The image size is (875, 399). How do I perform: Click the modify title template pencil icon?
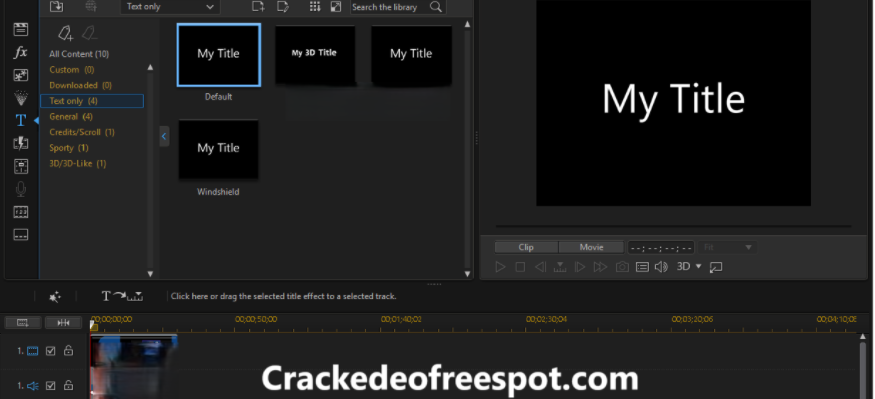pos(283,7)
